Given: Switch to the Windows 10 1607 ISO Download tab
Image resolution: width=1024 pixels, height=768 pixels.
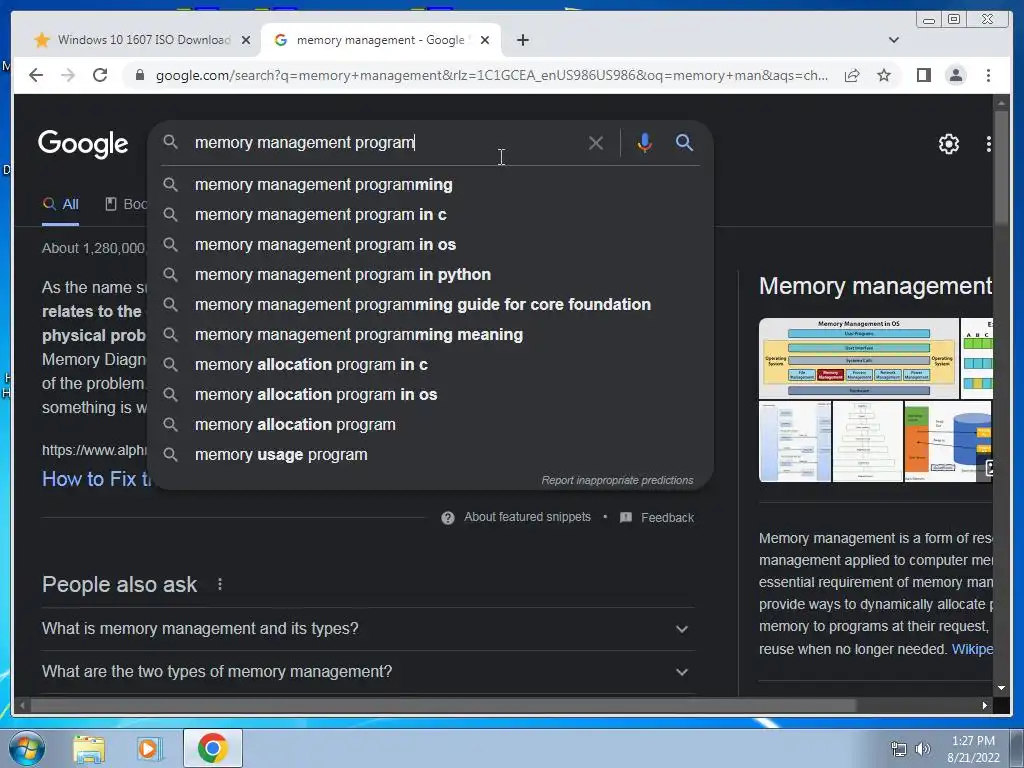Looking at the screenshot, I should click(x=135, y=40).
